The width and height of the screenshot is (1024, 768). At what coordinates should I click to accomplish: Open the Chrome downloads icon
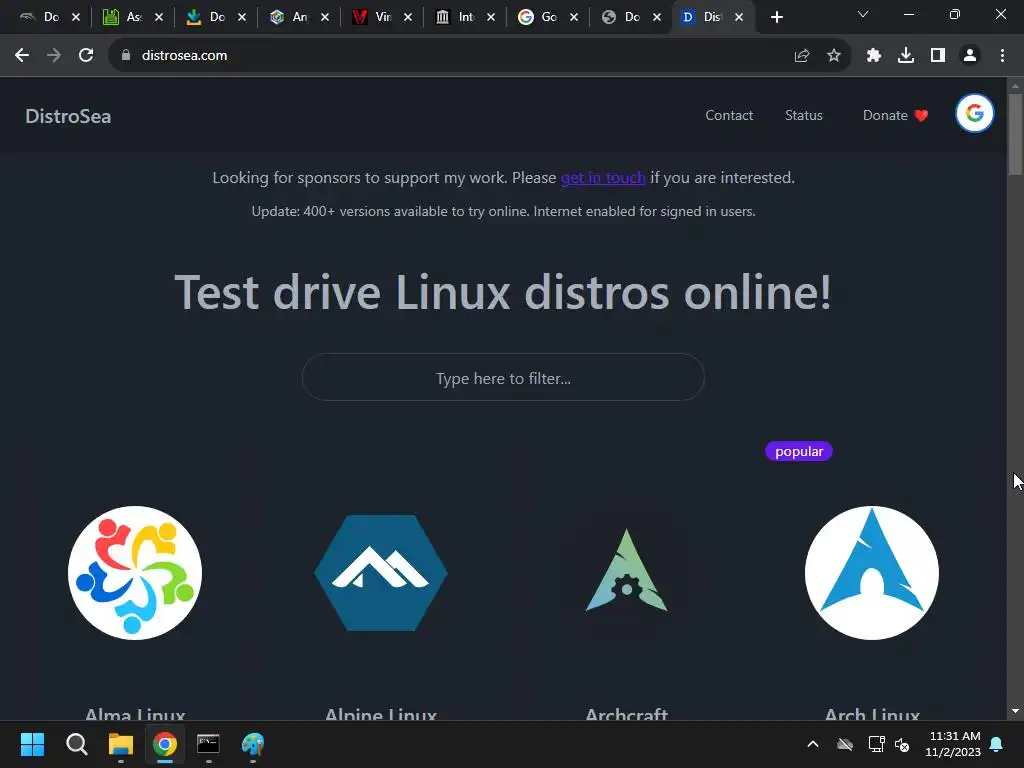coord(906,56)
